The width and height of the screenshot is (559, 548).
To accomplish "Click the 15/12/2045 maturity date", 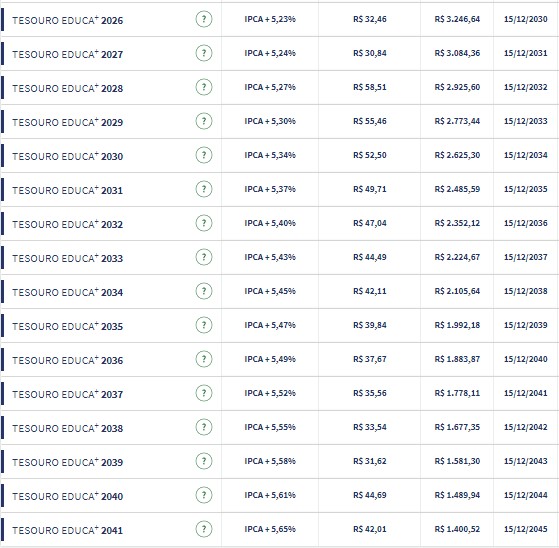I will click(525, 529).
